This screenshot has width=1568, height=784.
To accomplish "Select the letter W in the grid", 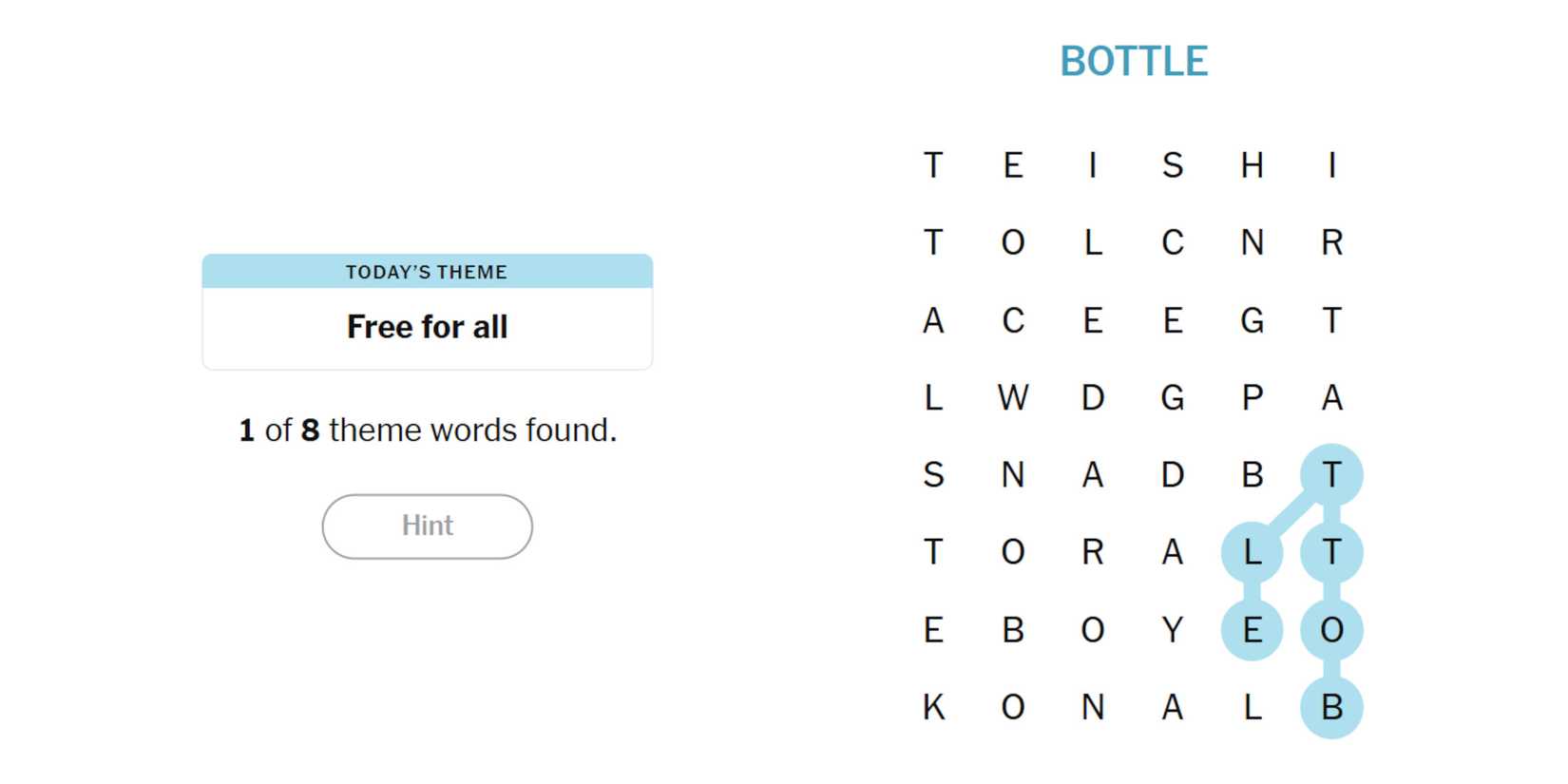I will (1013, 397).
